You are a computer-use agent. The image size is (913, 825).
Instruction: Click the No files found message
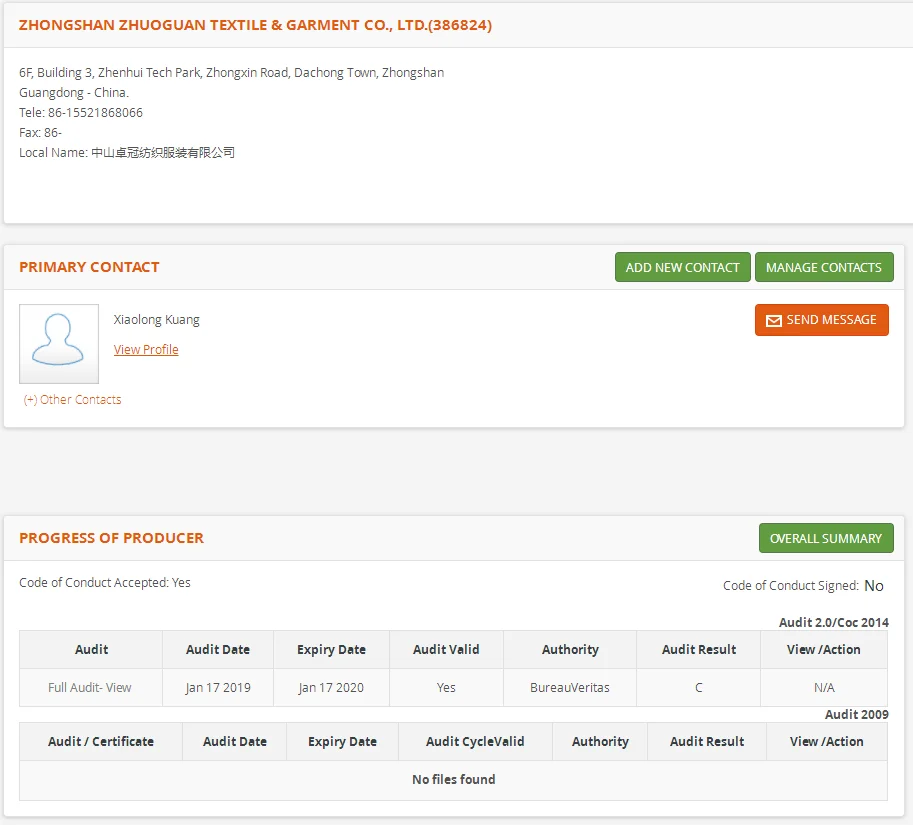454,780
